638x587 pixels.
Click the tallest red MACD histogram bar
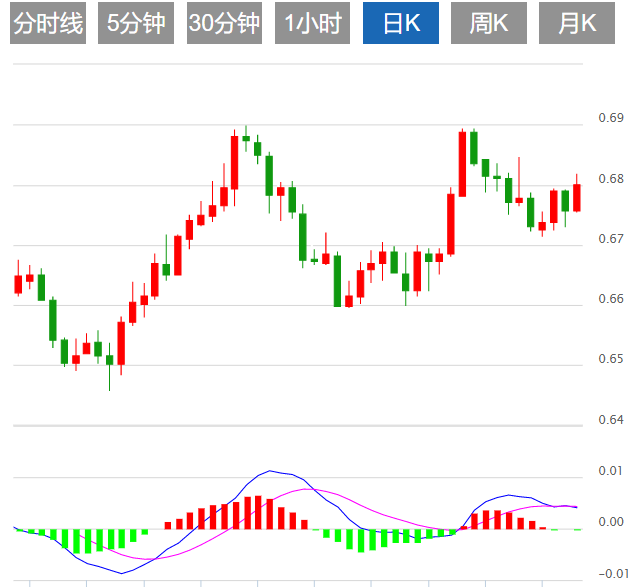[x=258, y=512]
